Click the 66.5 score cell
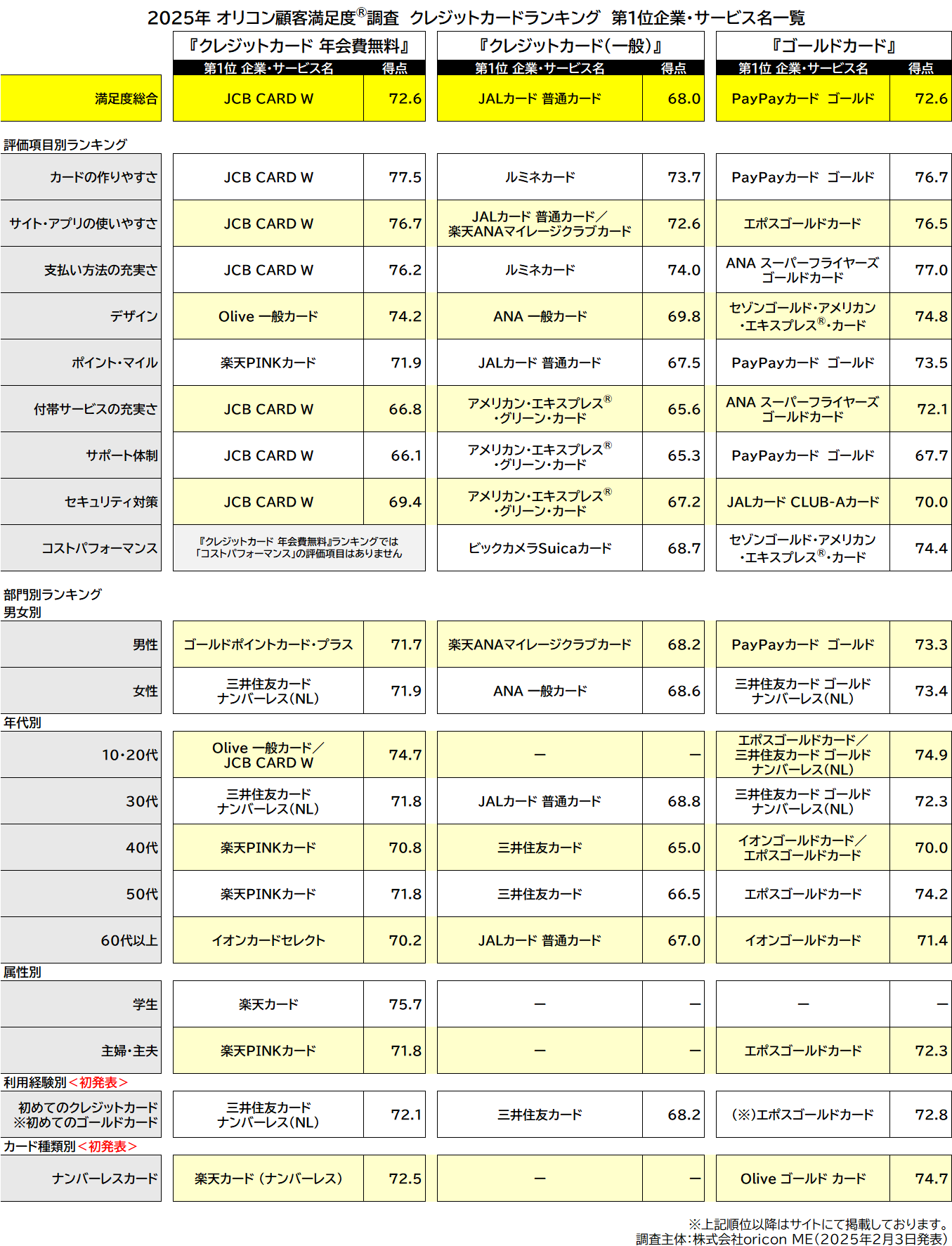952x1246 pixels. [673, 894]
